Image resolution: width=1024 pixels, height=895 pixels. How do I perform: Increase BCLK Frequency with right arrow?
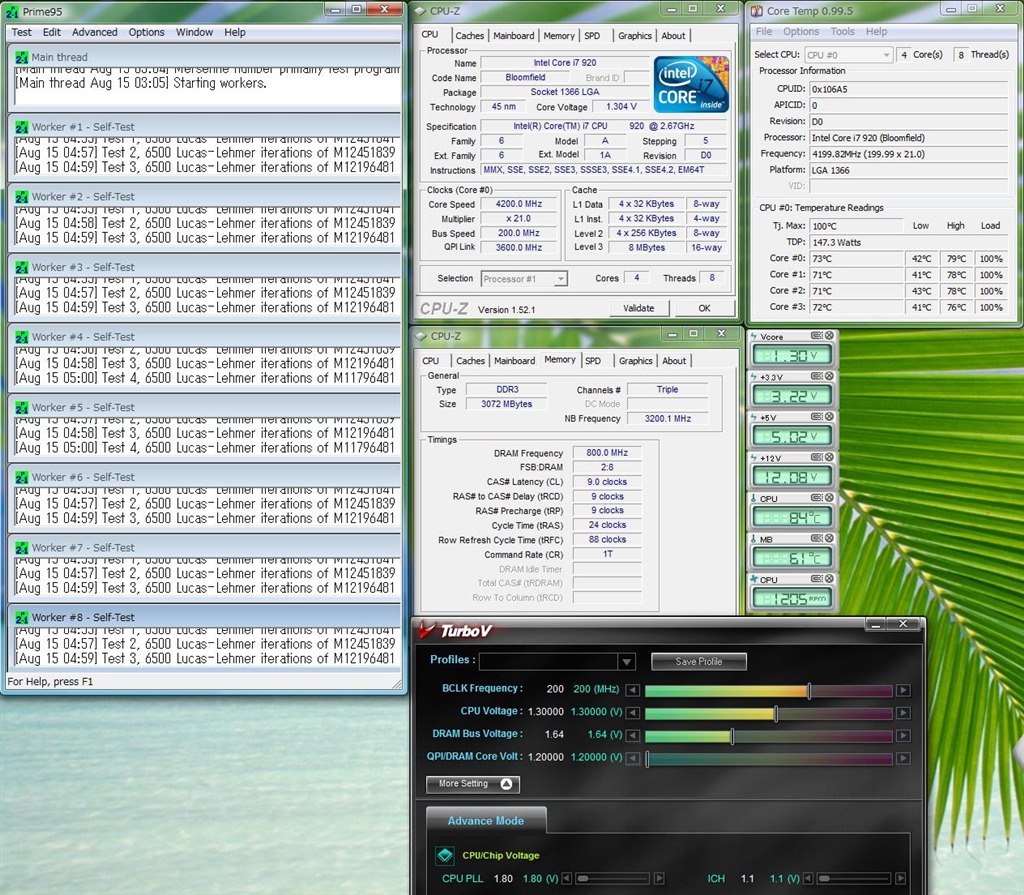tap(903, 690)
